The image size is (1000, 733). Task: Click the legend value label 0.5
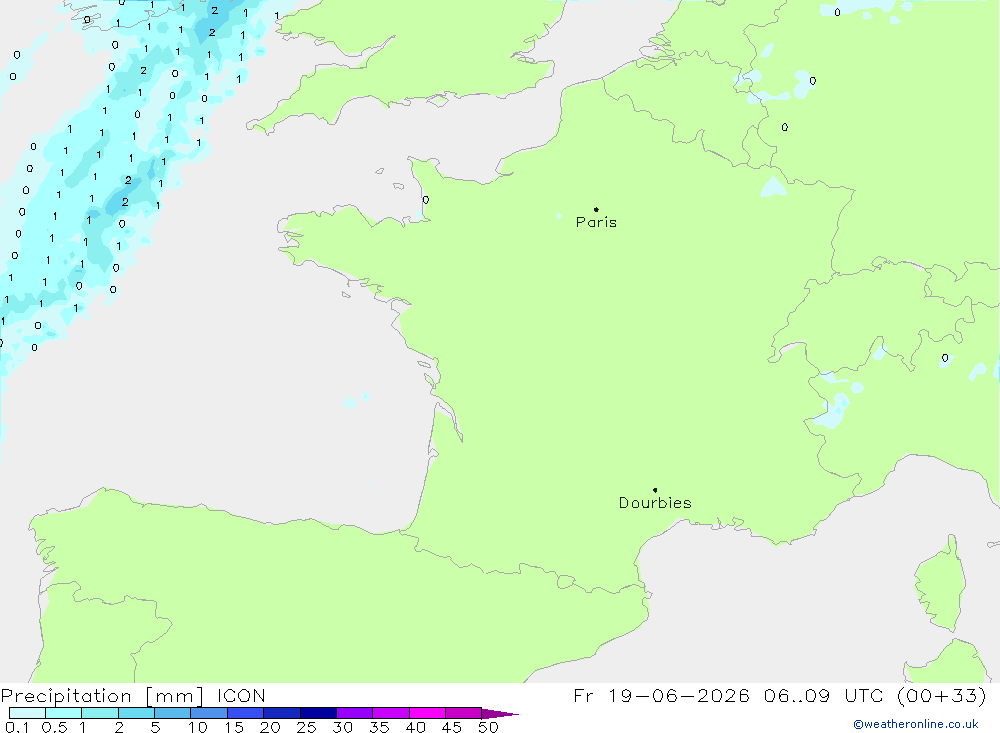[x=54, y=727]
